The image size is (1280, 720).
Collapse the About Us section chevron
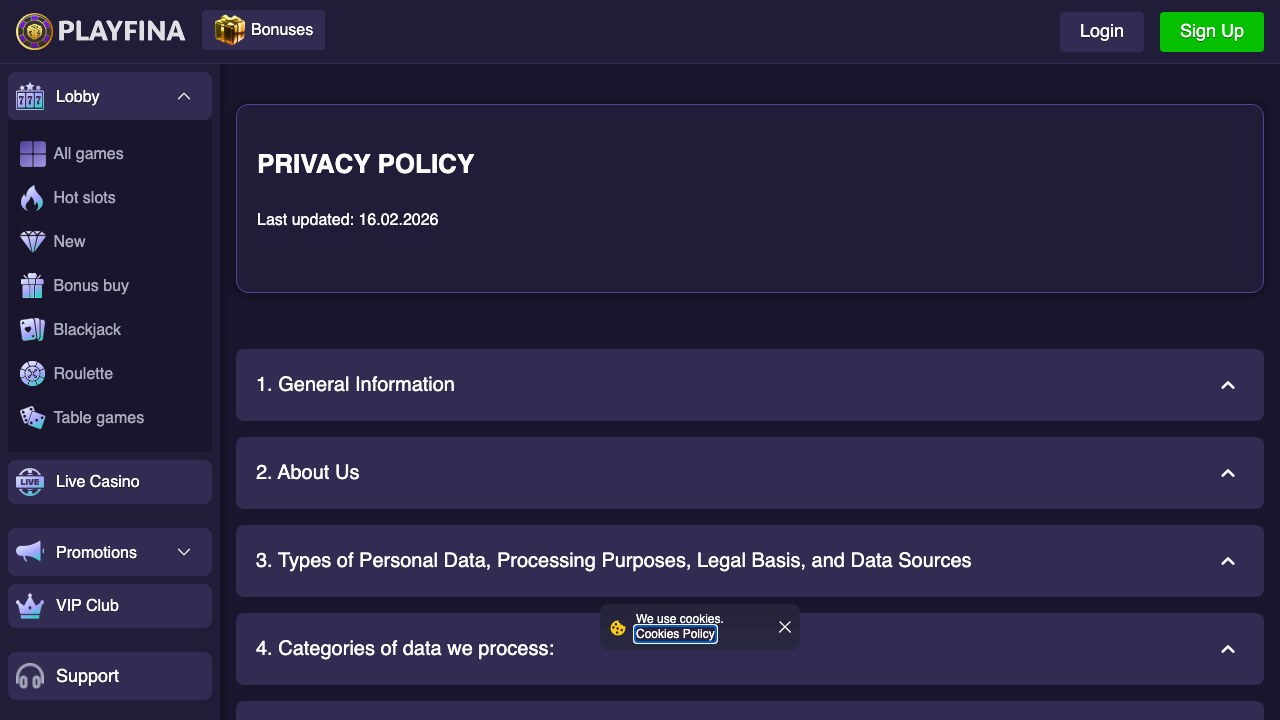(x=1228, y=473)
